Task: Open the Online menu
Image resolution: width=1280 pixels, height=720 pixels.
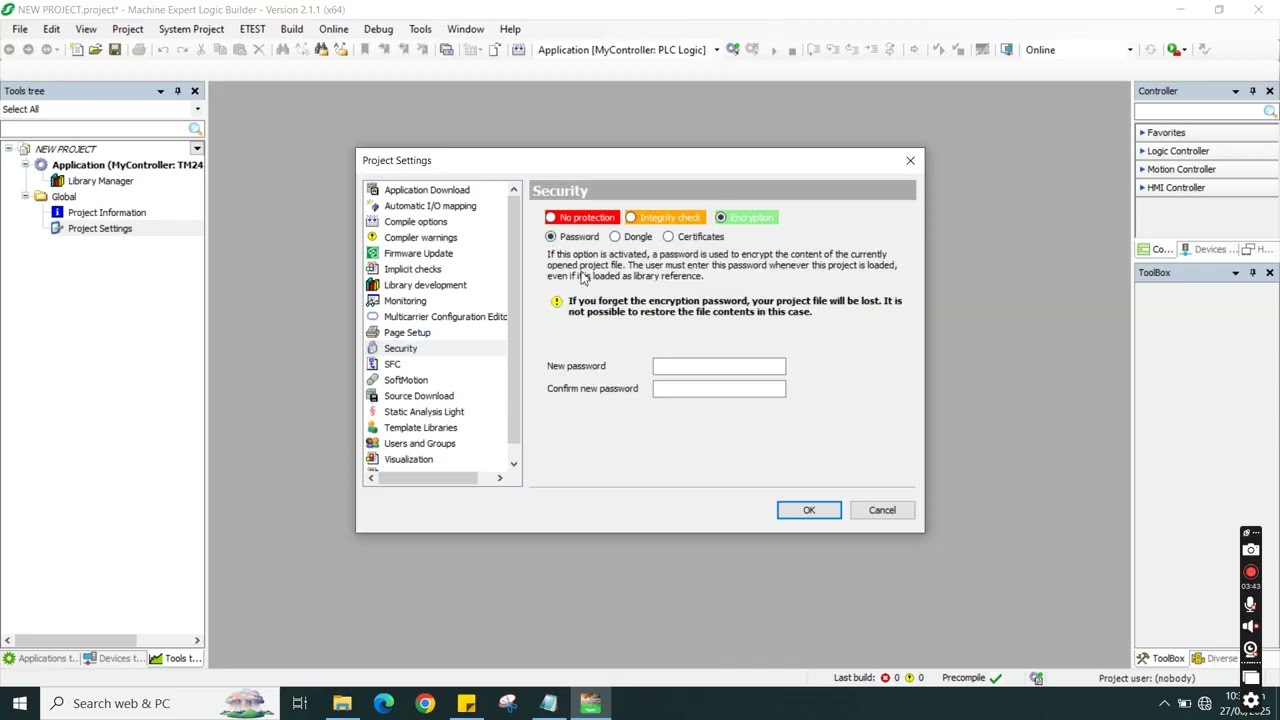Action: pos(334,29)
